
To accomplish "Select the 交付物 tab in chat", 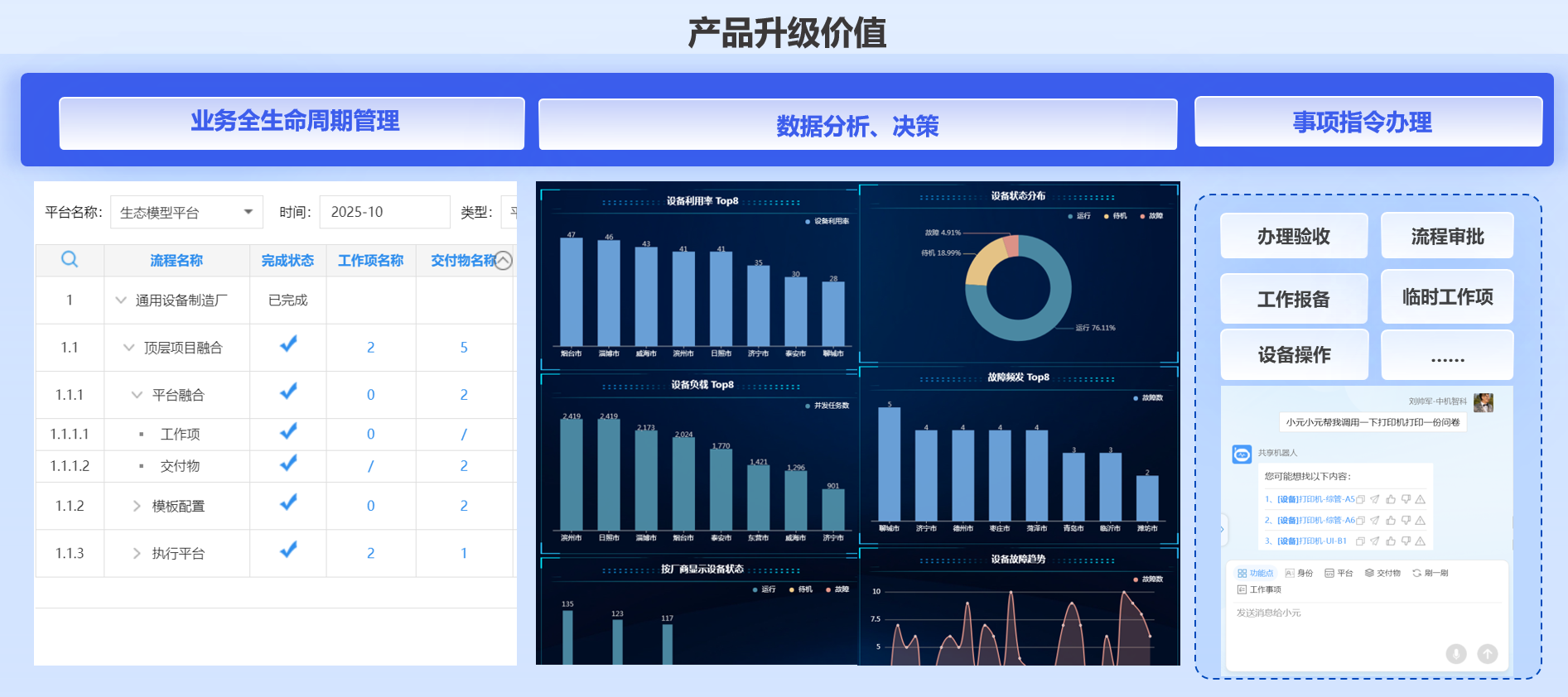I will point(1382,573).
